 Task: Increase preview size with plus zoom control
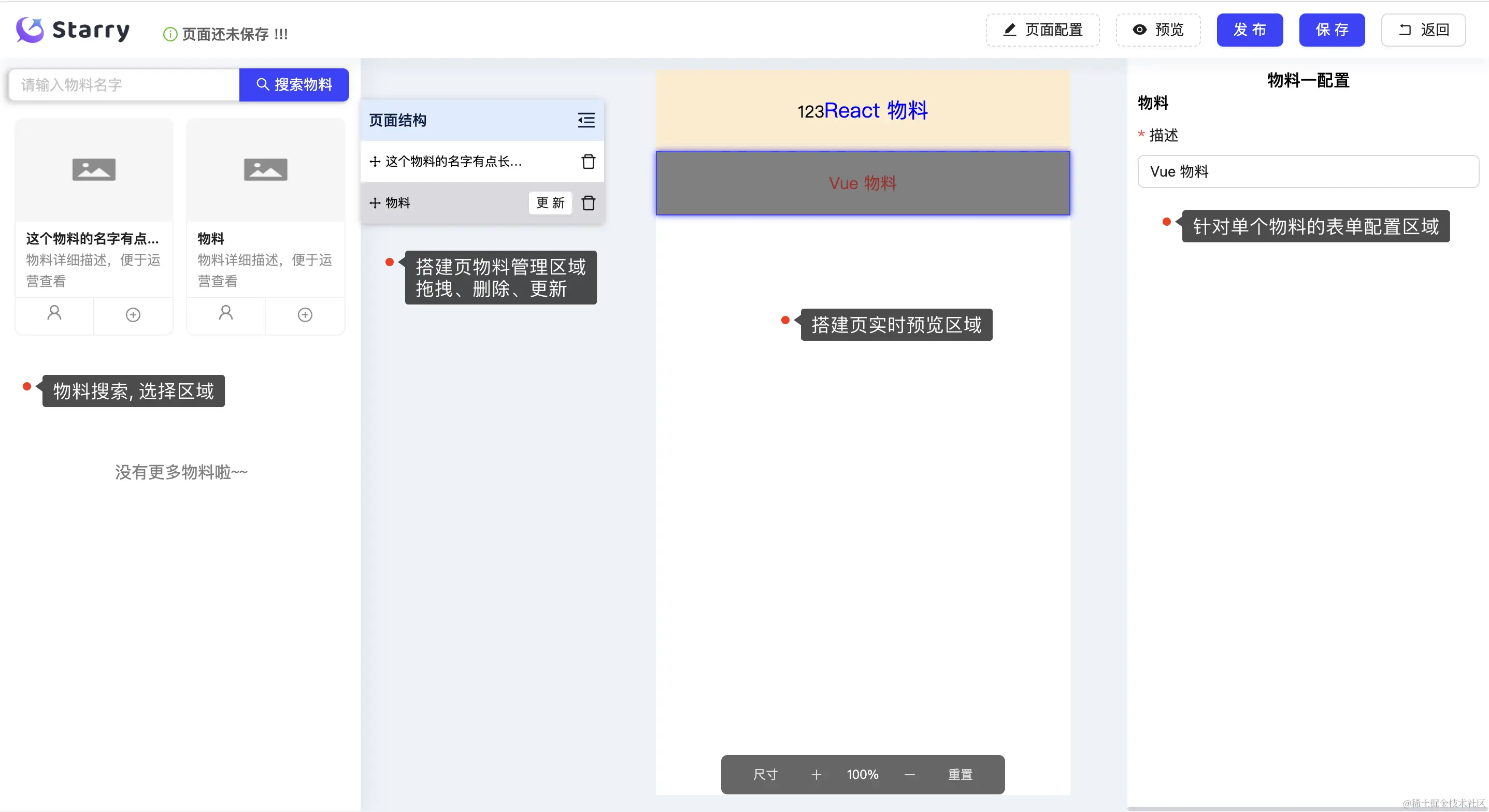815,774
